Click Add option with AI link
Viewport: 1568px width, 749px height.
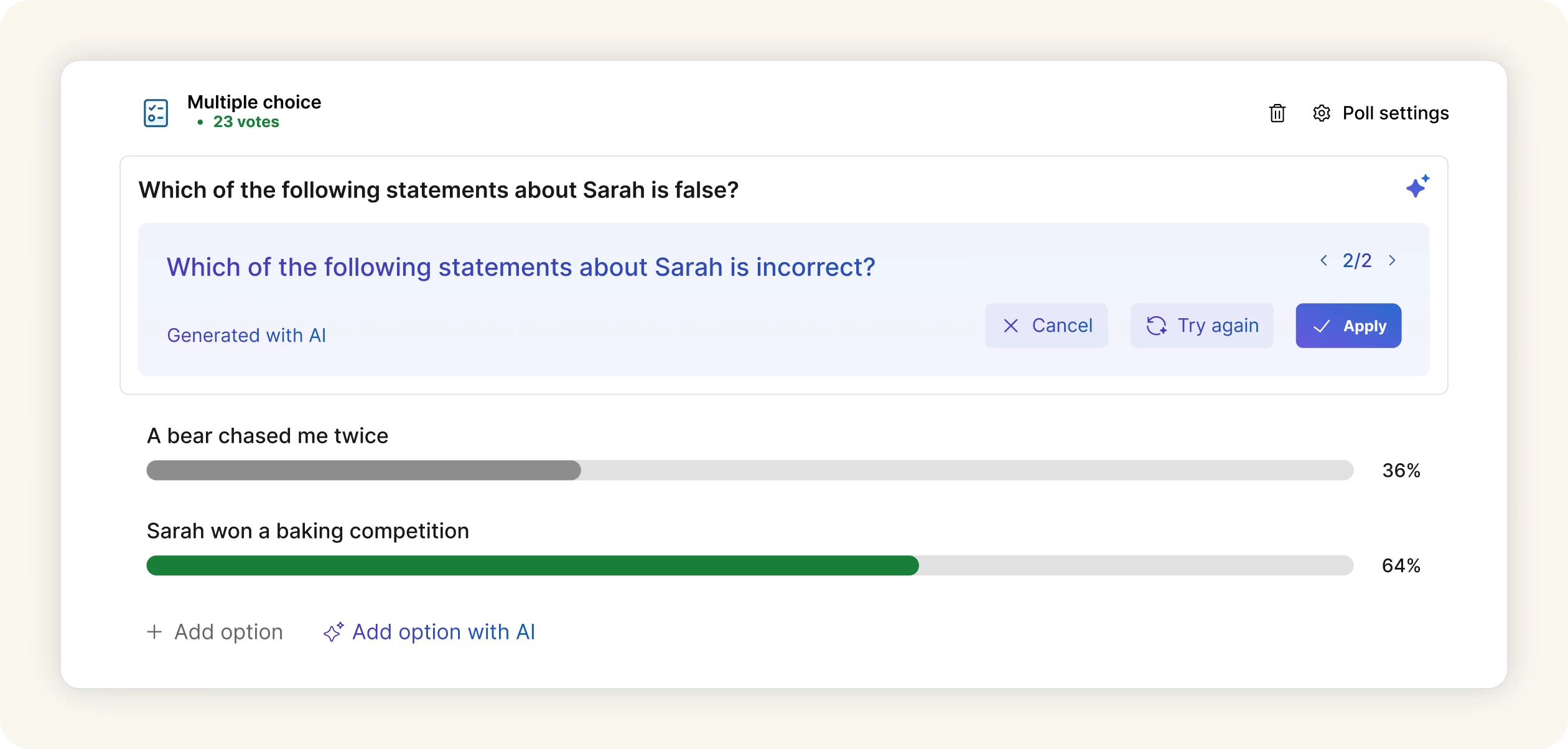click(x=443, y=632)
